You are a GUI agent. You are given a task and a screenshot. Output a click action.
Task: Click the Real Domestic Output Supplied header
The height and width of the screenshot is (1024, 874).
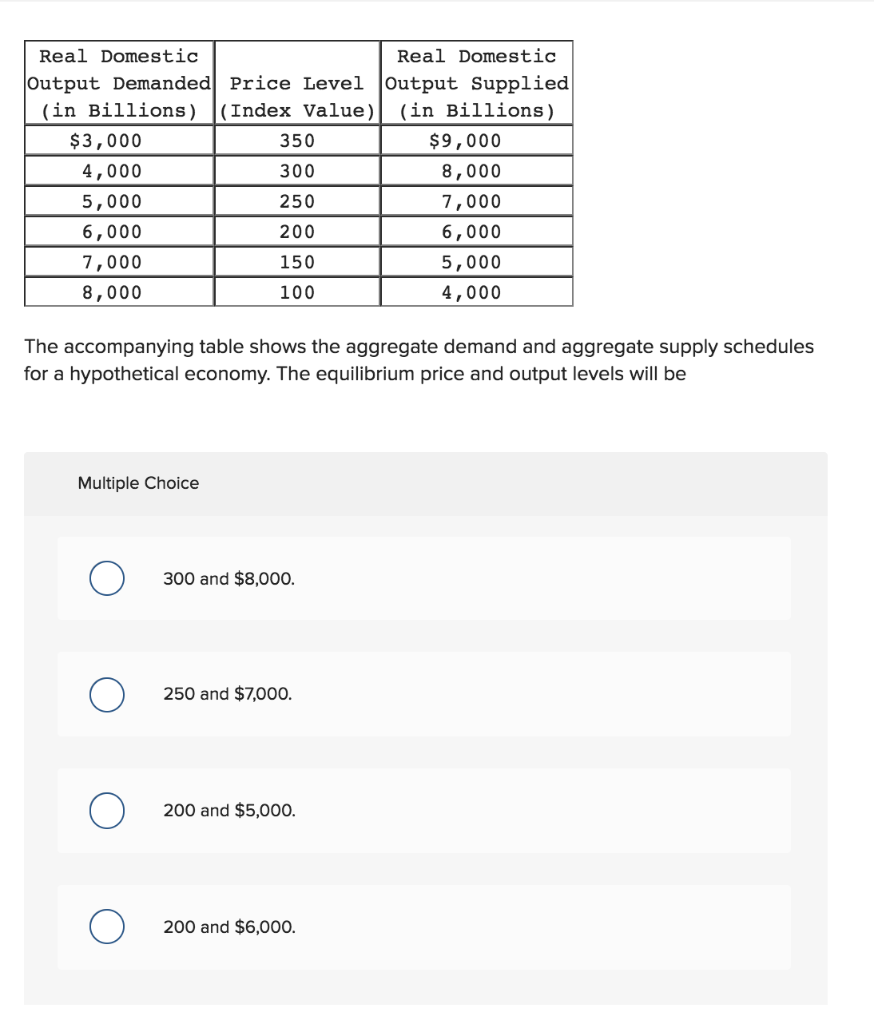pos(474,83)
